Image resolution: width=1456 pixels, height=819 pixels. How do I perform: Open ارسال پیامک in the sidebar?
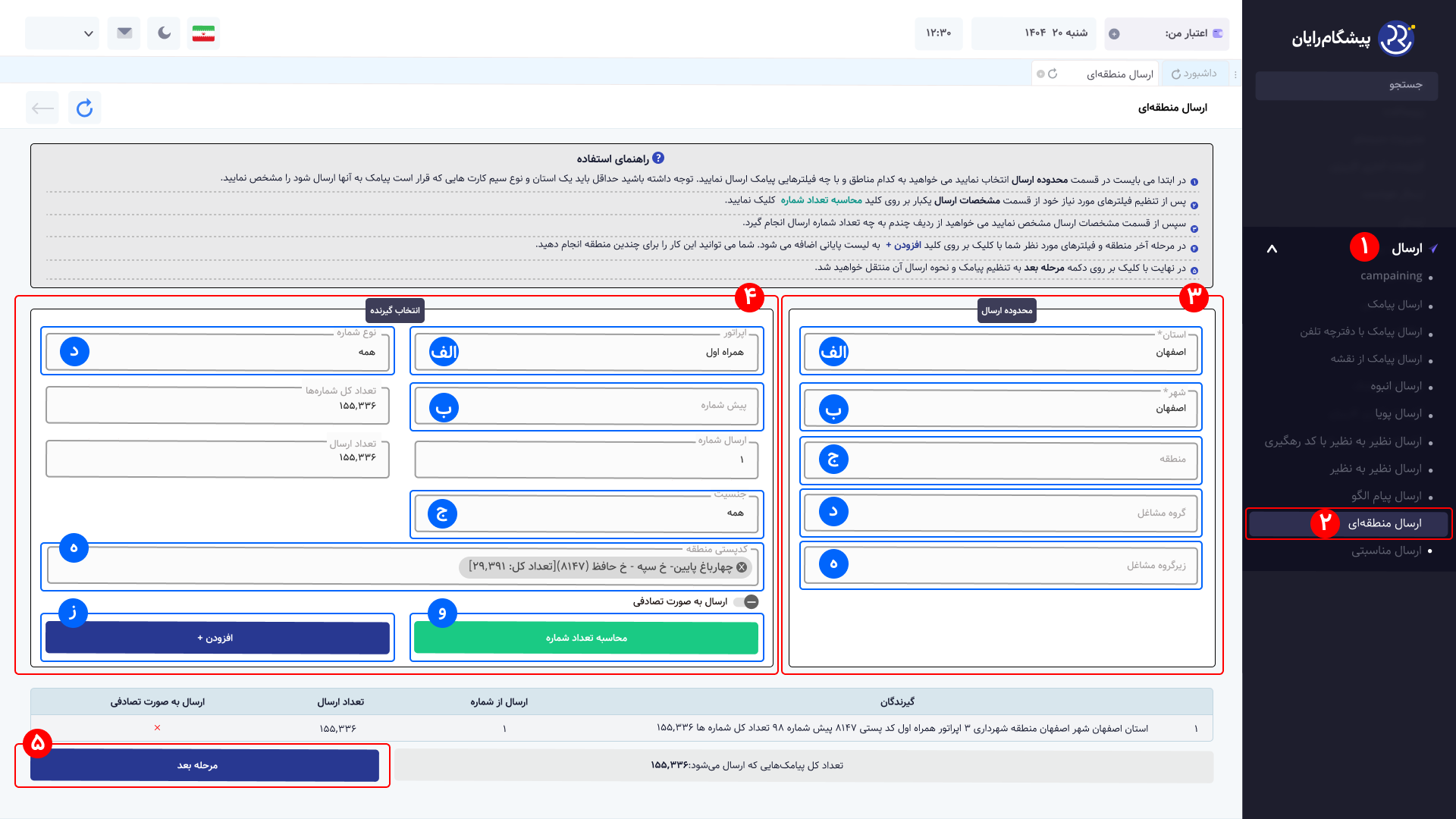click(x=1395, y=304)
